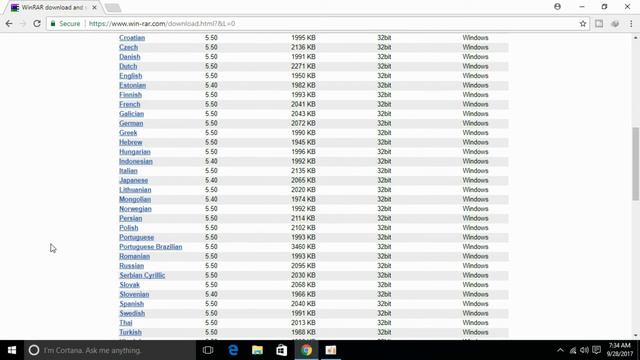The width and height of the screenshot is (640, 360).
Task: Click the Slovak link
Action: 129,285
